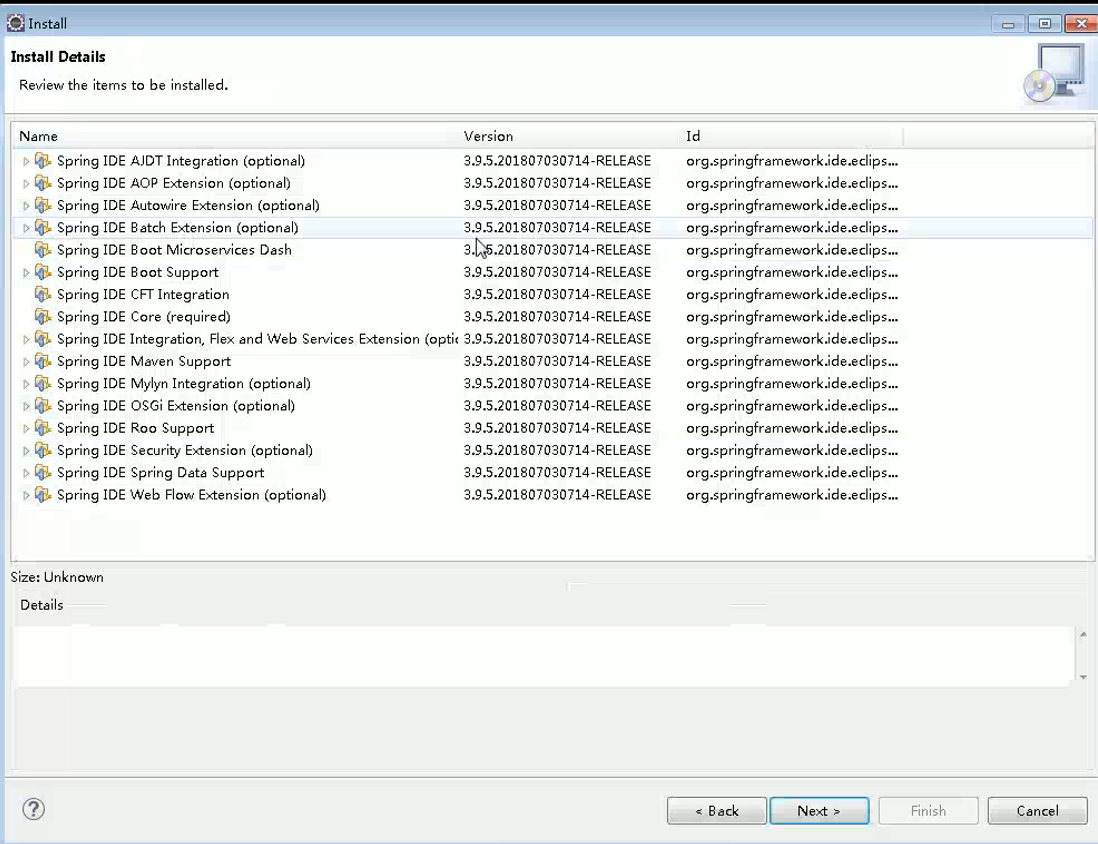The height and width of the screenshot is (844, 1098).
Task: Click the feature icon beside Spring IDE Autowire Extension
Action: [43, 206]
